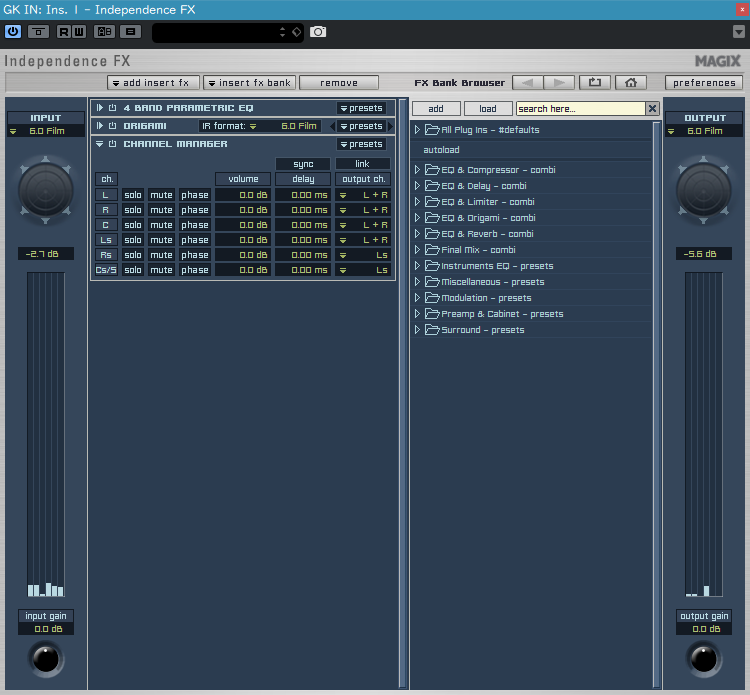Expand Instruments EQ presets folder
This screenshot has width=750, height=695.
(417, 266)
